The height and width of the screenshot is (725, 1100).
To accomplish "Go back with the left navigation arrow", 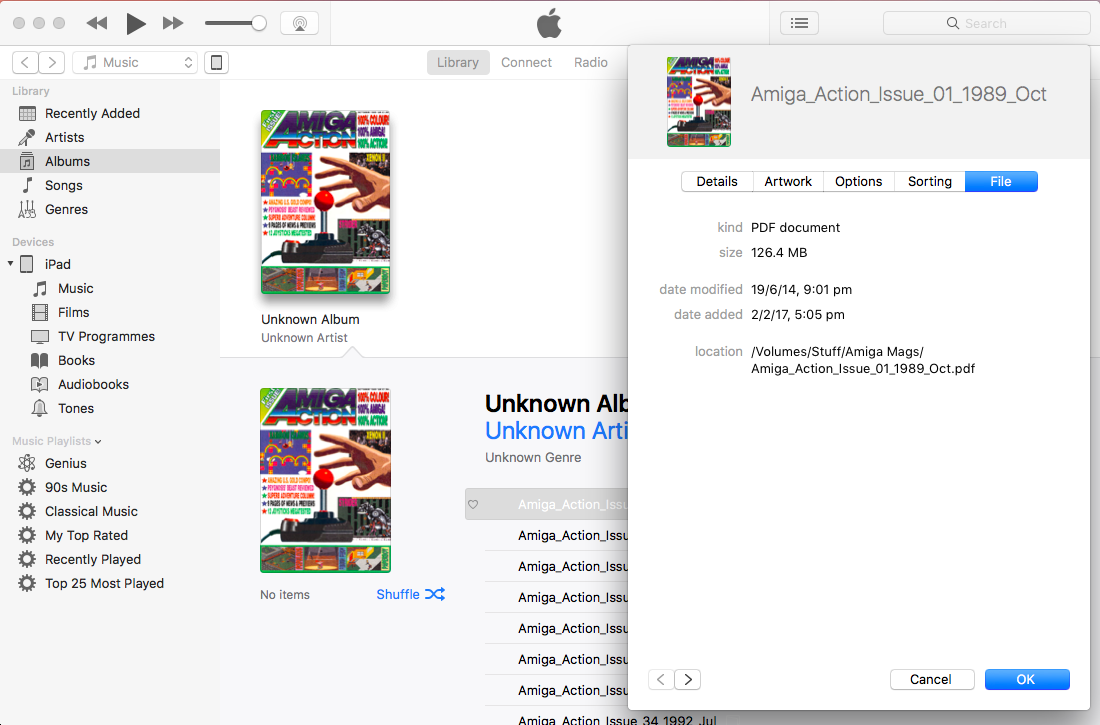I will (x=25, y=62).
